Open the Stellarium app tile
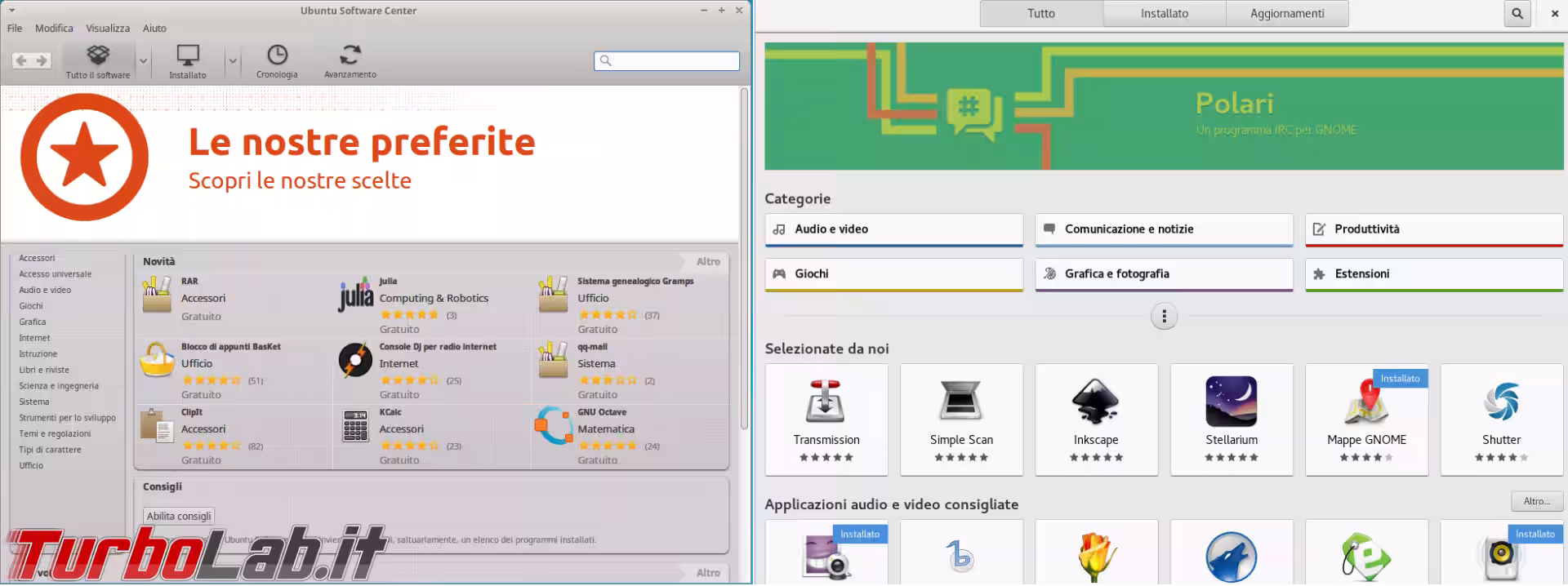This screenshot has height=586, width=1568. click(x=1232, y=420)
